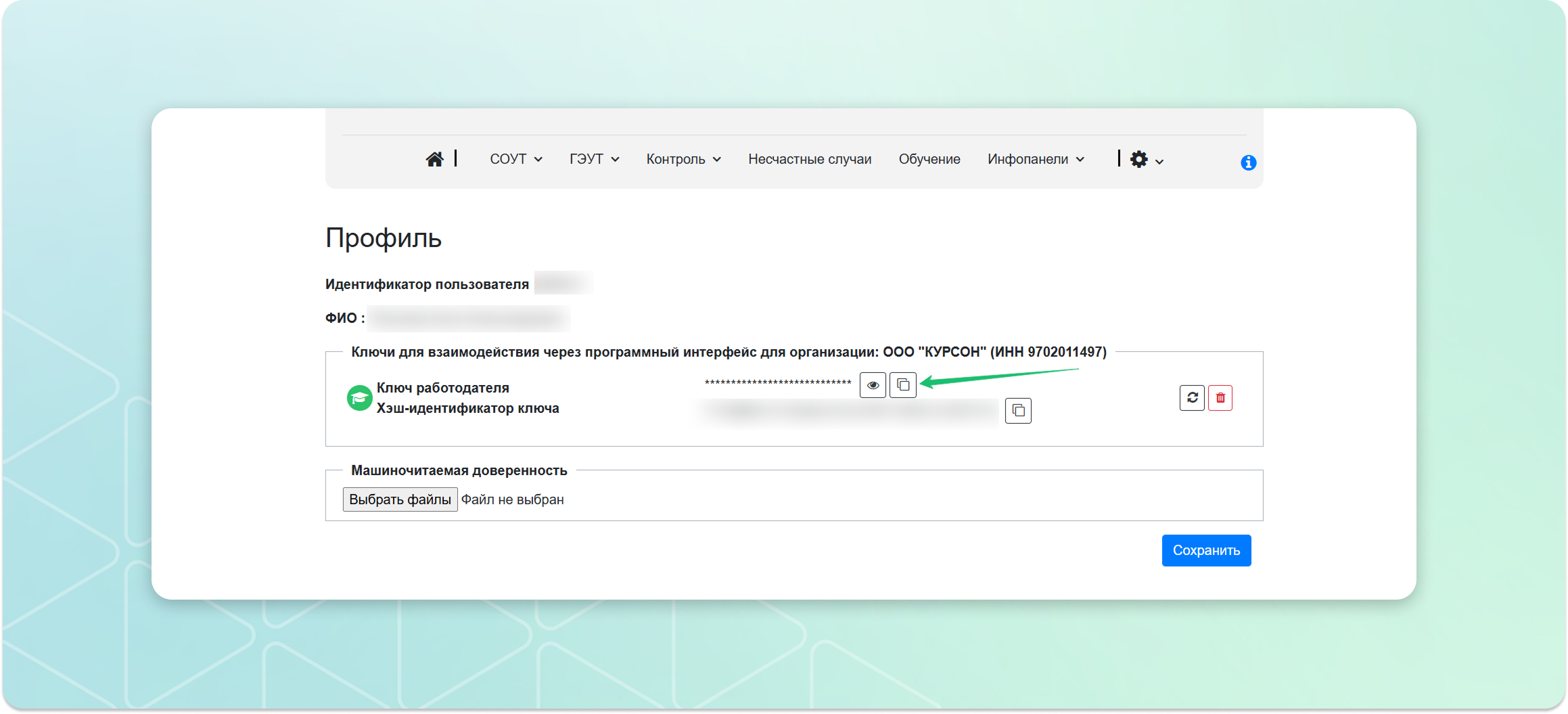Copy the key hash identifier
The width and height of the screenshot is (1568, 714).
[1018, 411]
